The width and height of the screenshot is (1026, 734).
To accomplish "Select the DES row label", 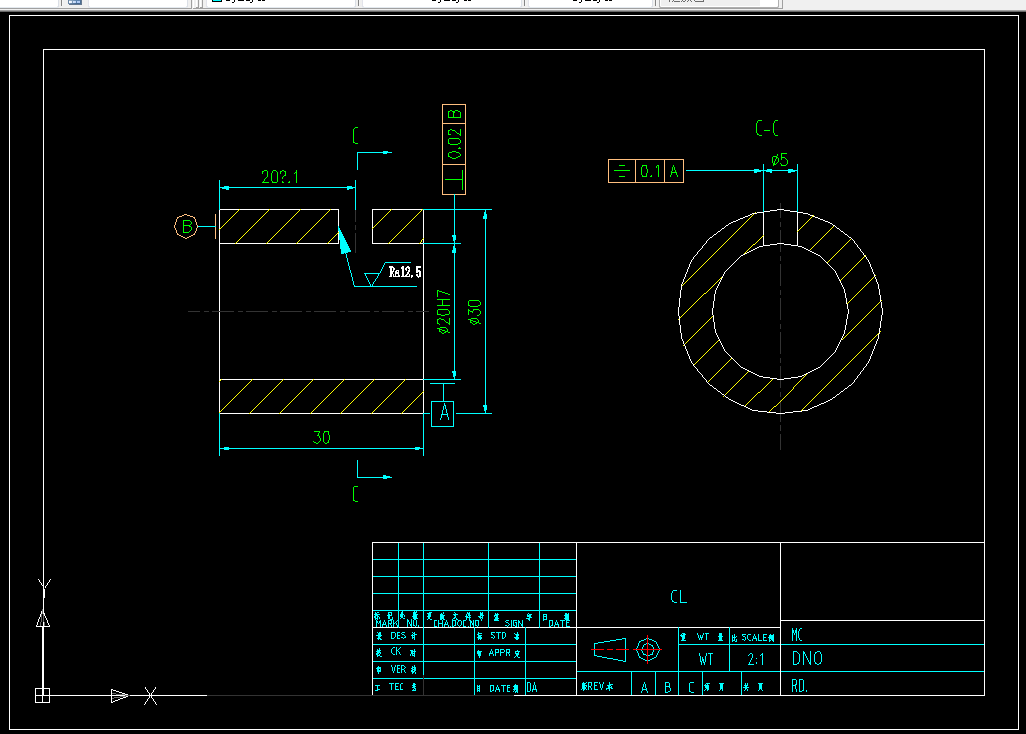I will tap(398, 636).
